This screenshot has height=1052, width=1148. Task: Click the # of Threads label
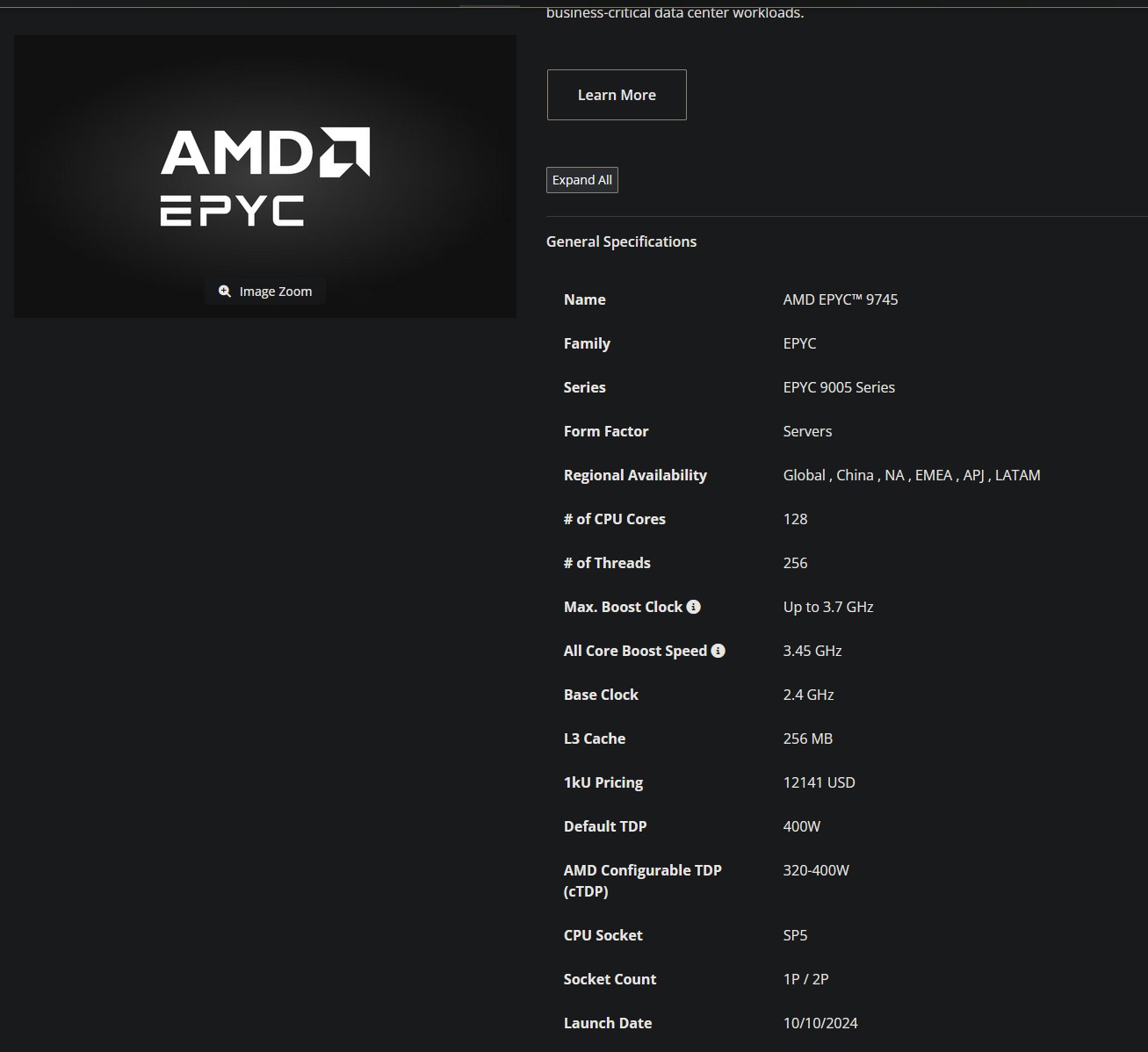click(607, 563)
